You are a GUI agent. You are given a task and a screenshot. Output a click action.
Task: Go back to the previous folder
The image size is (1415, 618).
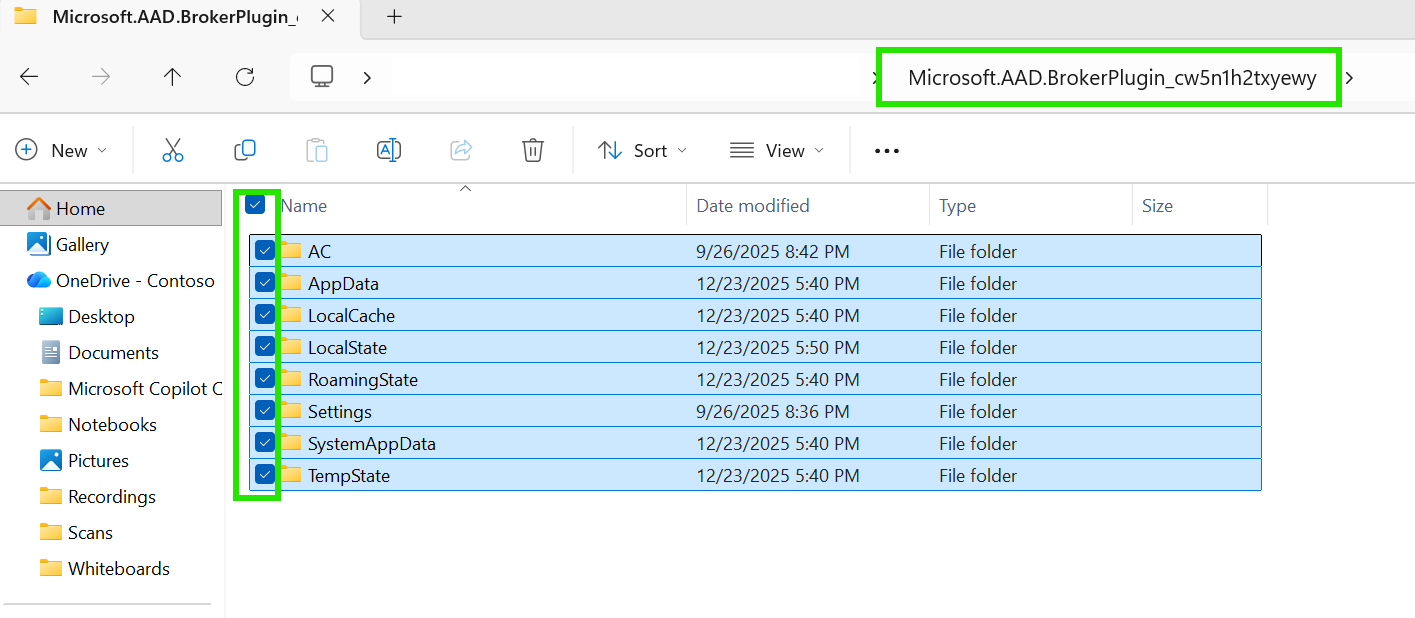(29, 77)
